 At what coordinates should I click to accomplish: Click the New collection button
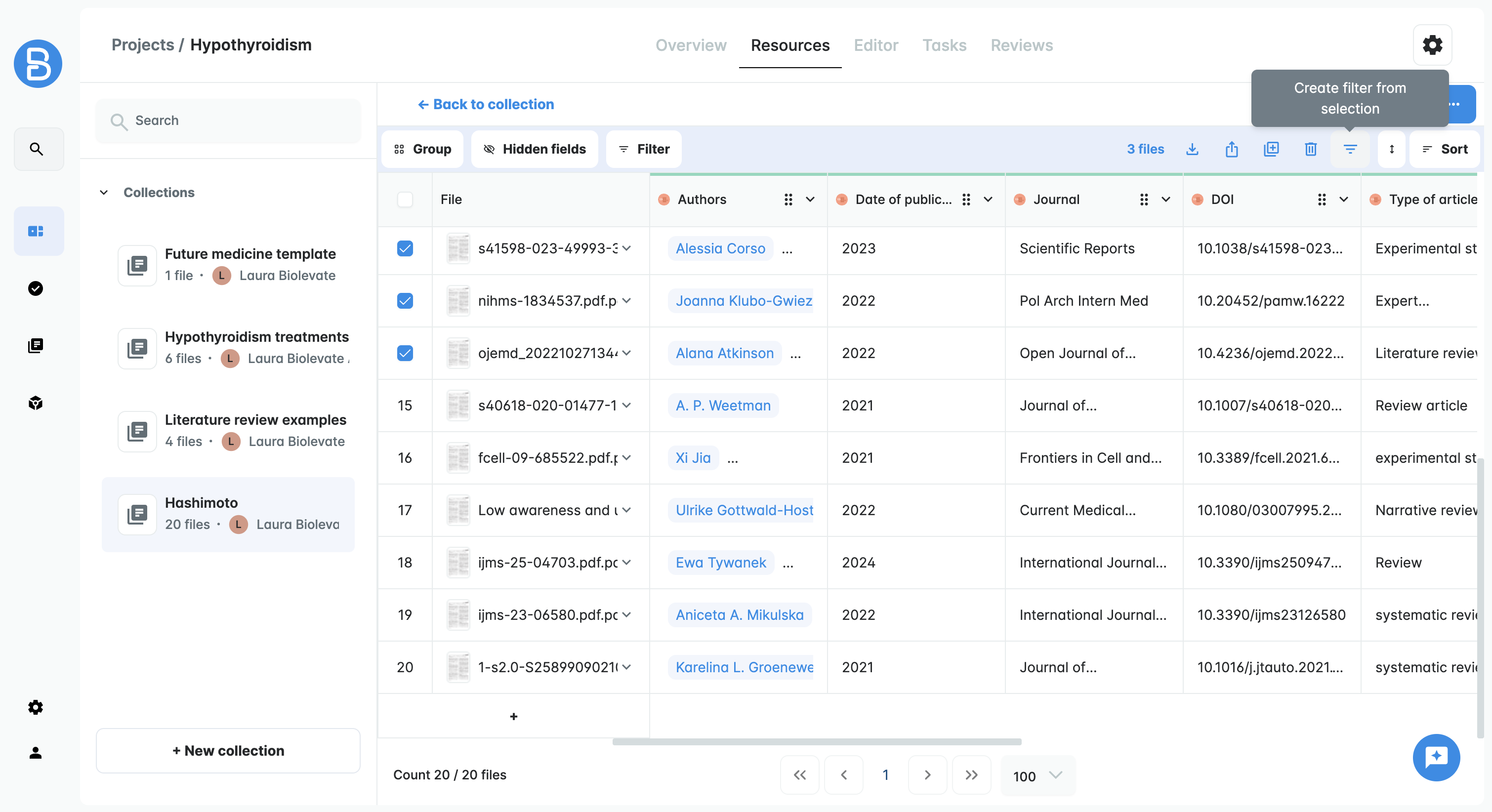coord(228,751)
